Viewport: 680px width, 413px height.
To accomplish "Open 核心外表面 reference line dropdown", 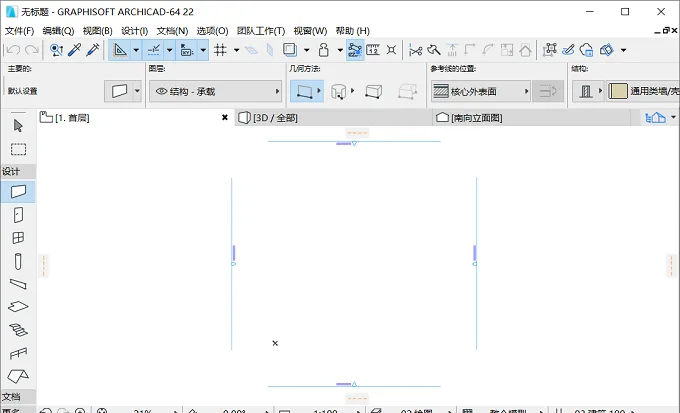I will 481,92.
